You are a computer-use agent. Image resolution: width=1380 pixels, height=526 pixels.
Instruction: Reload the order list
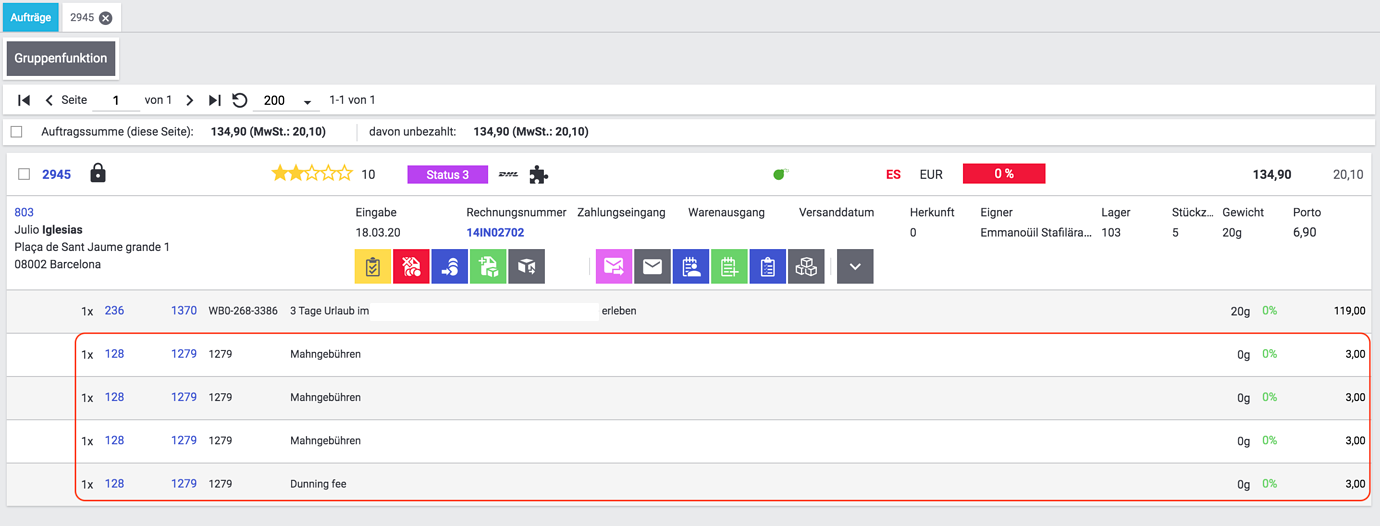[x=240, y=100]
